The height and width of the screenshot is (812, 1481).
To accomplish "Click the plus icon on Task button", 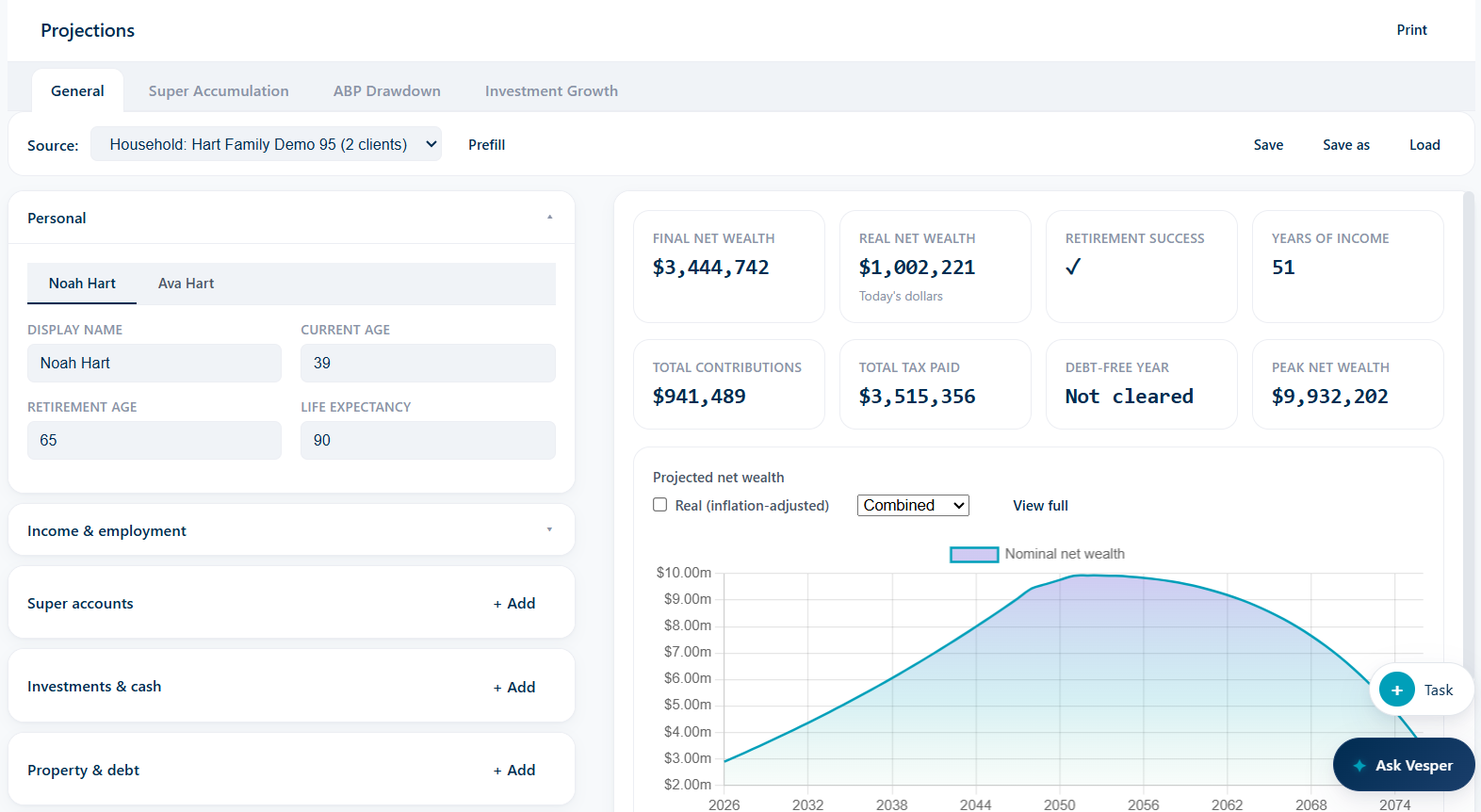I will coord(1396,690).
